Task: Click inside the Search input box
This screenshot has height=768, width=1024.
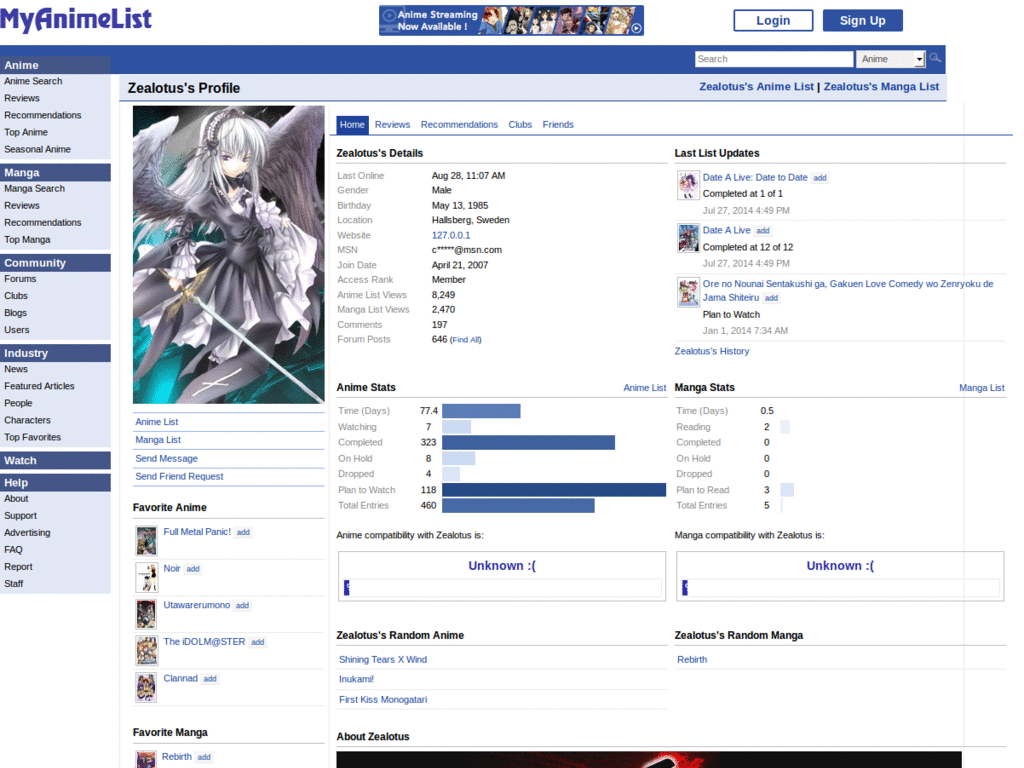Action: 773,58
